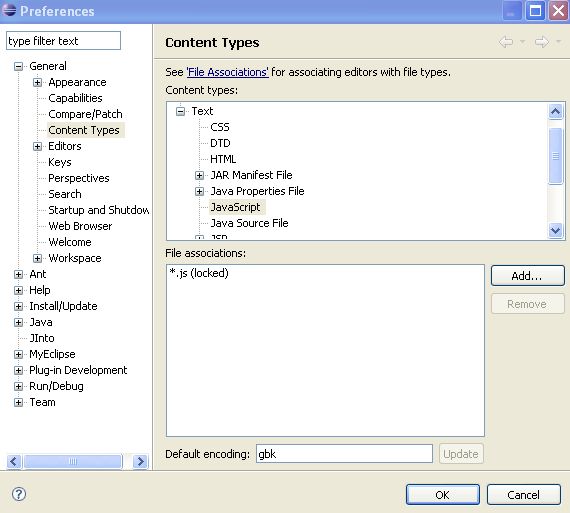Viewport: 570px width, 513px height.
Task: Click the Default encoding text field
Action: (344, 454)
